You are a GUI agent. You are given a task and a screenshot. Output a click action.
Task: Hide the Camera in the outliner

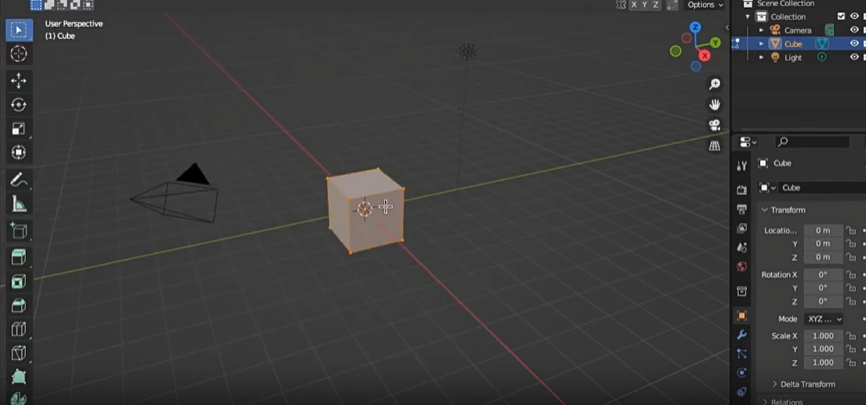tap(854, 30)
